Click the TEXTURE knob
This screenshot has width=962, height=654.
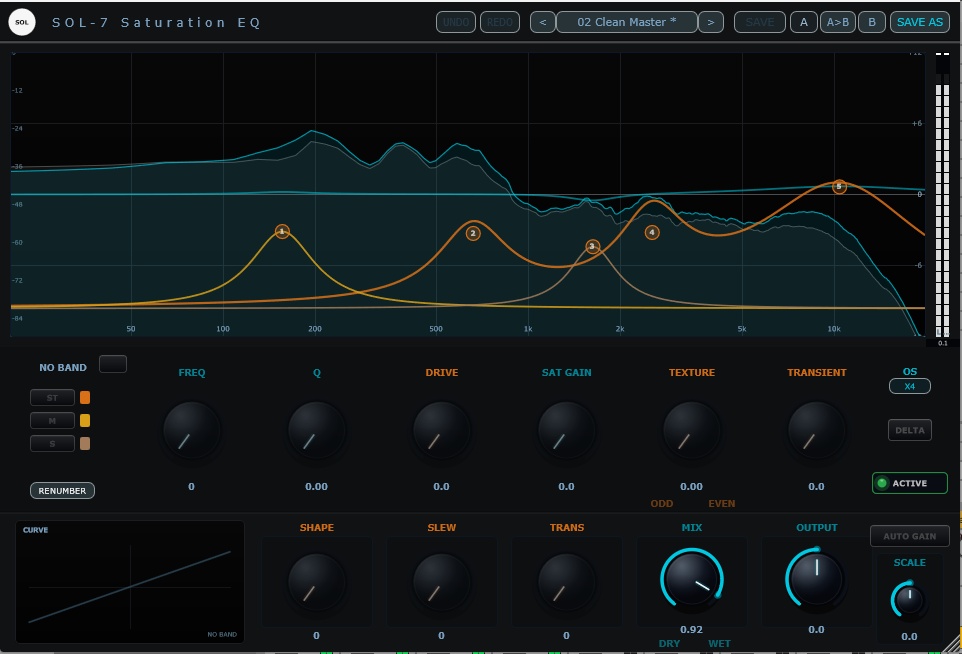pos(691,431)
